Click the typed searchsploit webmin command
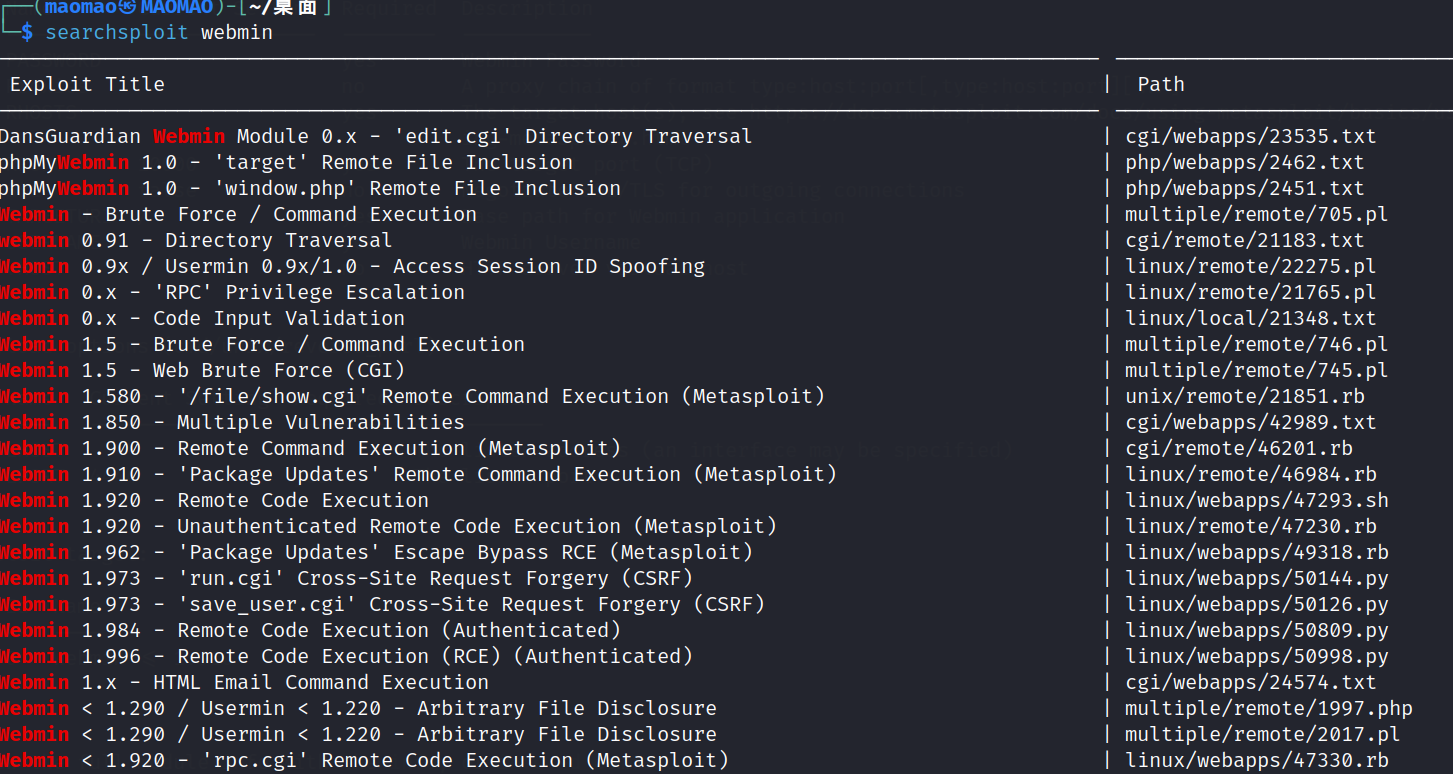Screen dimensions: 1453x774 (158, 33)
